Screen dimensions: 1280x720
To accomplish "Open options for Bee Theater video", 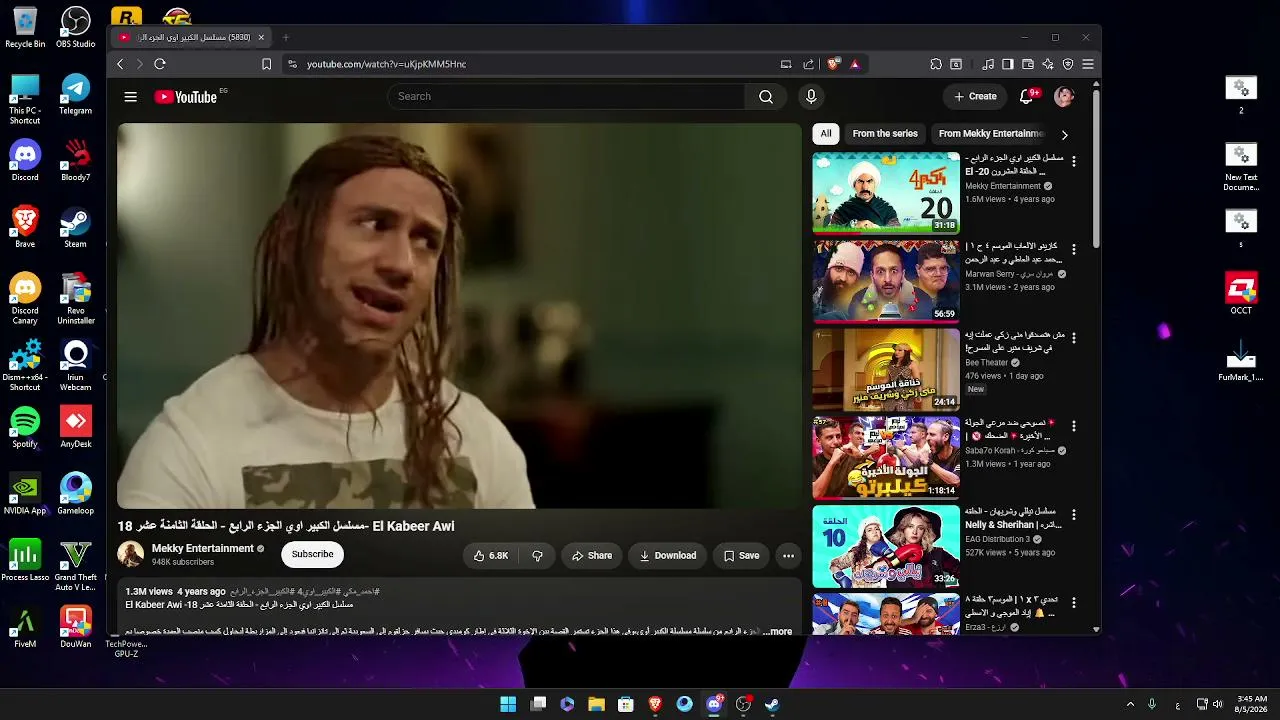I will click(x=1074, y=338).
